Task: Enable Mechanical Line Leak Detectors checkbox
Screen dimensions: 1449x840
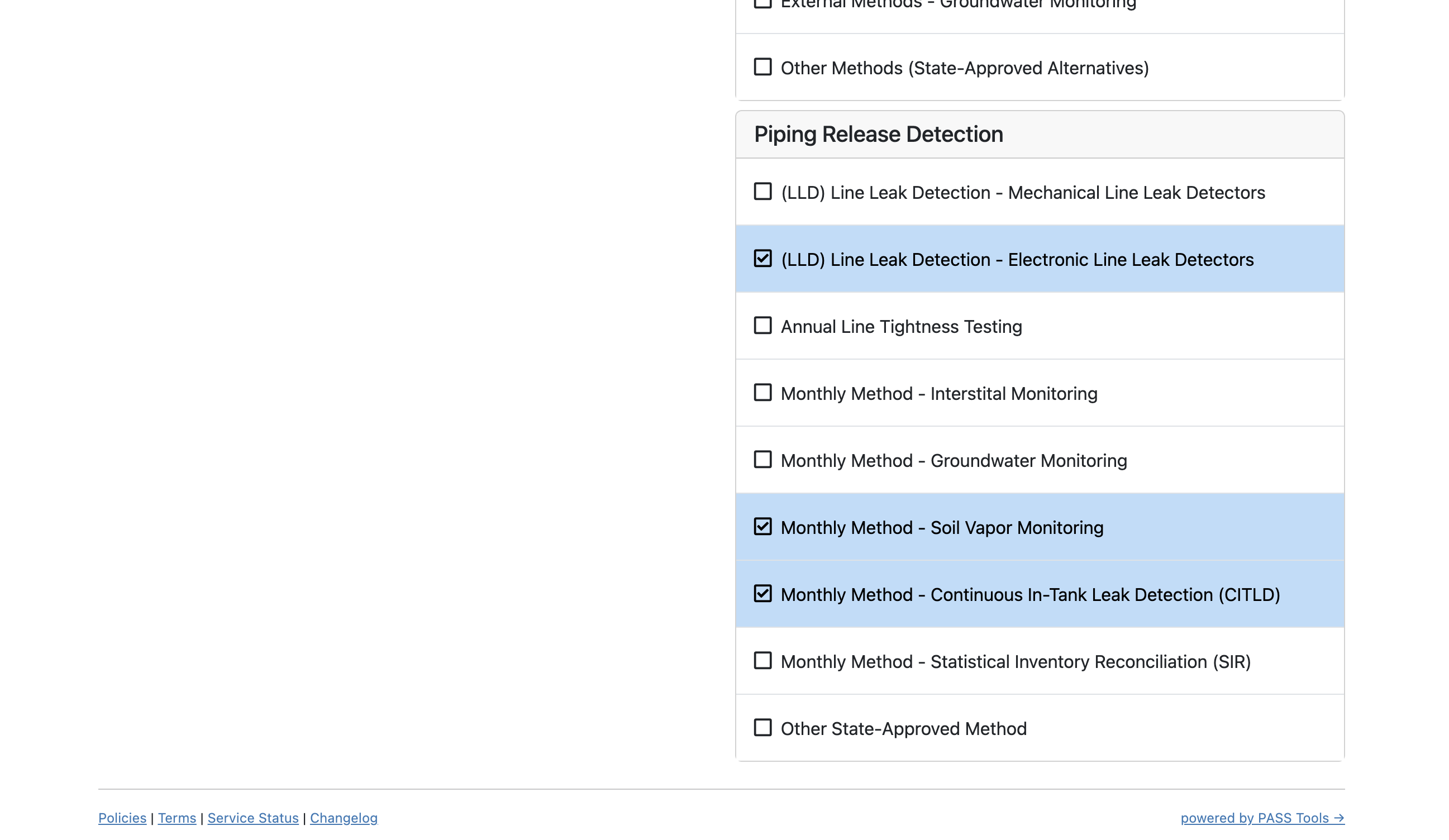Action: click(x=762, y=192)
